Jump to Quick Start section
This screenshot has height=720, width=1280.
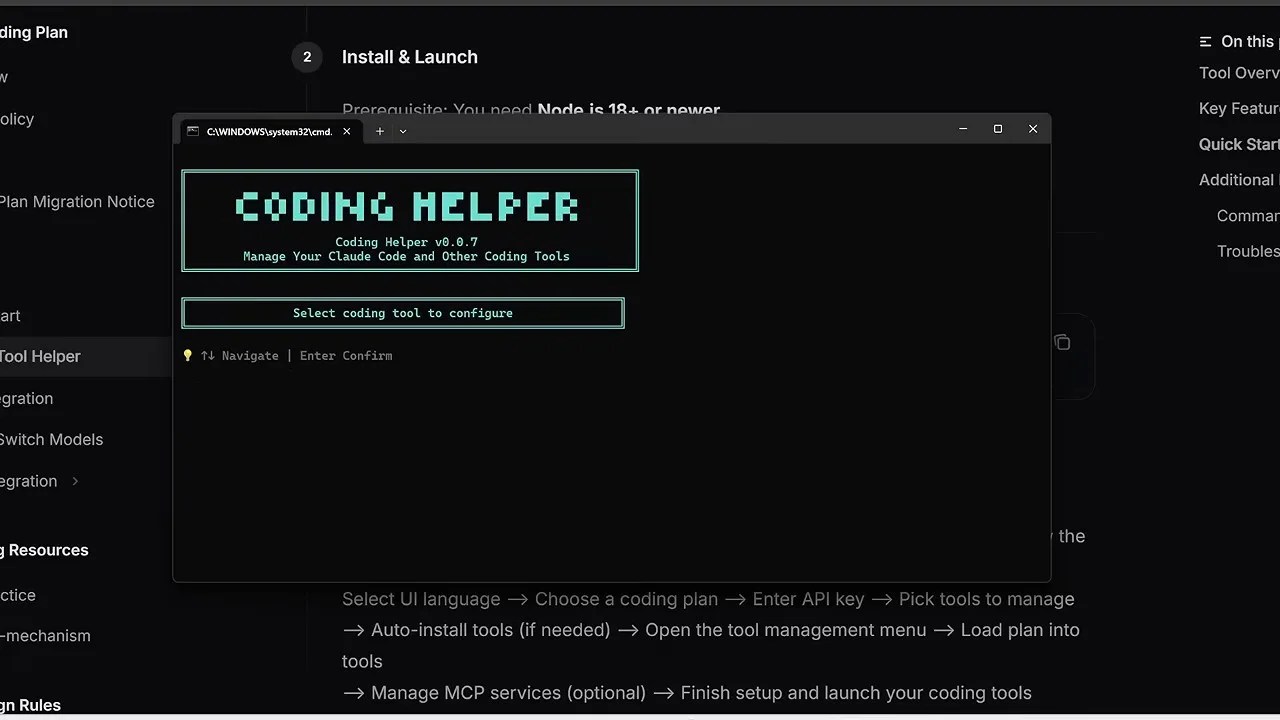[x=1239, y=144]
